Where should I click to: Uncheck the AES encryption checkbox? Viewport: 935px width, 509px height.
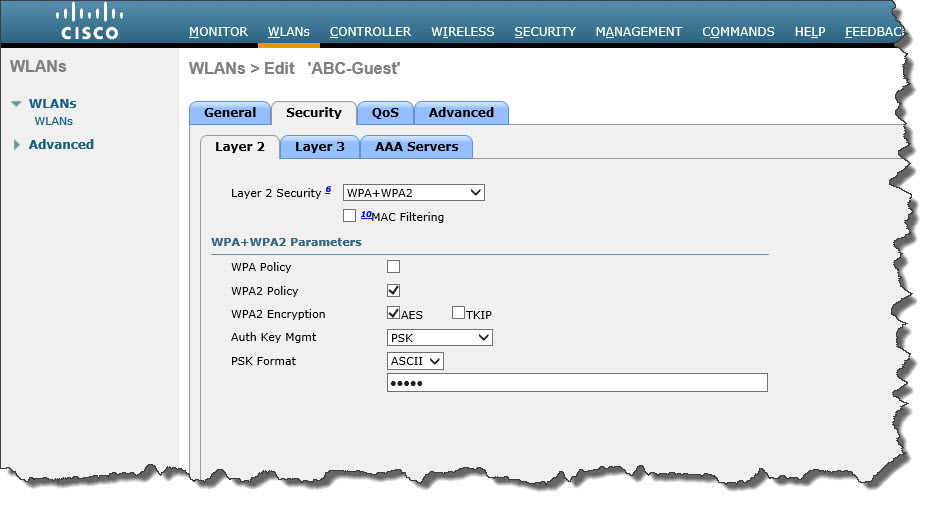pyautogui.click(x=394, y=313)
